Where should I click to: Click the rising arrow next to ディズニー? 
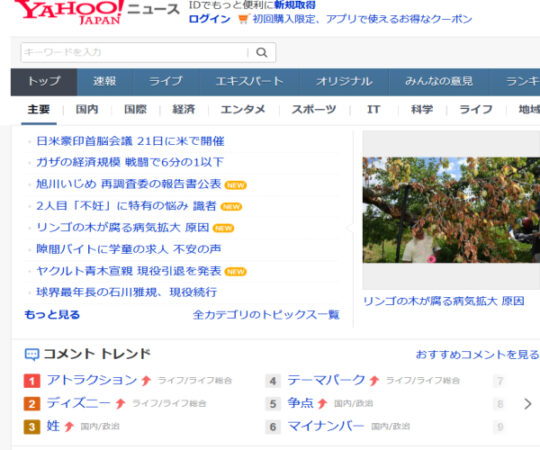(120, 403)
